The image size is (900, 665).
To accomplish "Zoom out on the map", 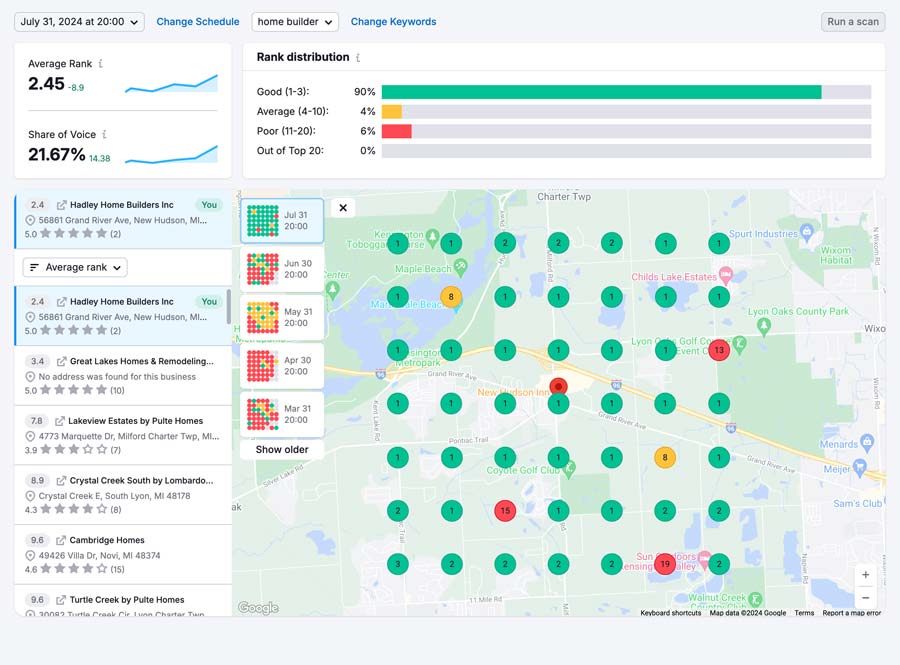I will (x=865, y=597).
